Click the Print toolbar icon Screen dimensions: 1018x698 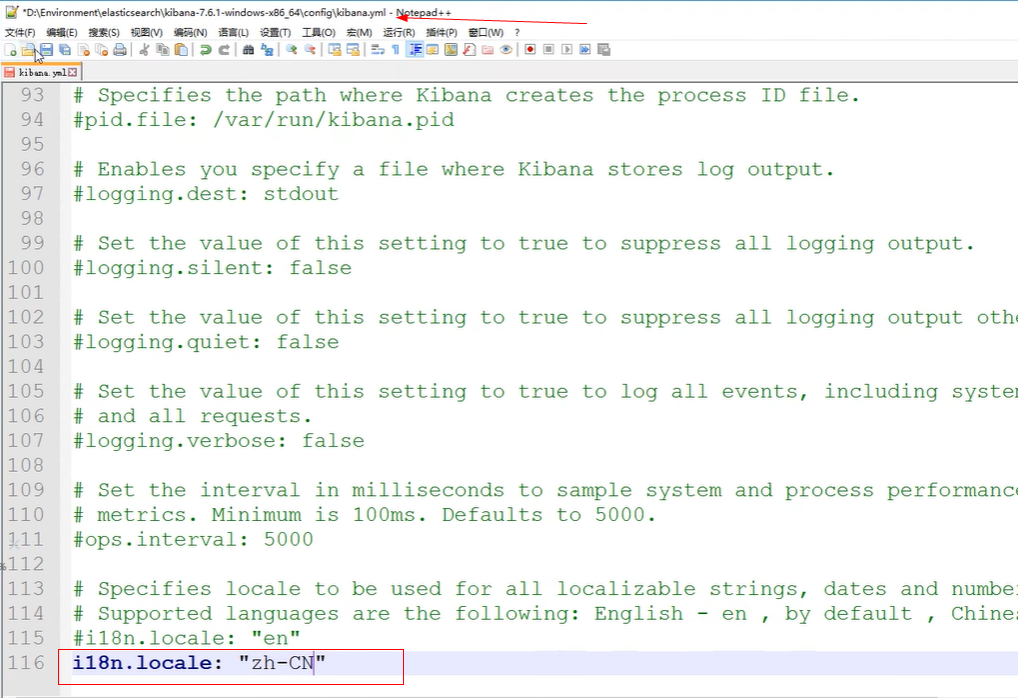click(120, 50)
